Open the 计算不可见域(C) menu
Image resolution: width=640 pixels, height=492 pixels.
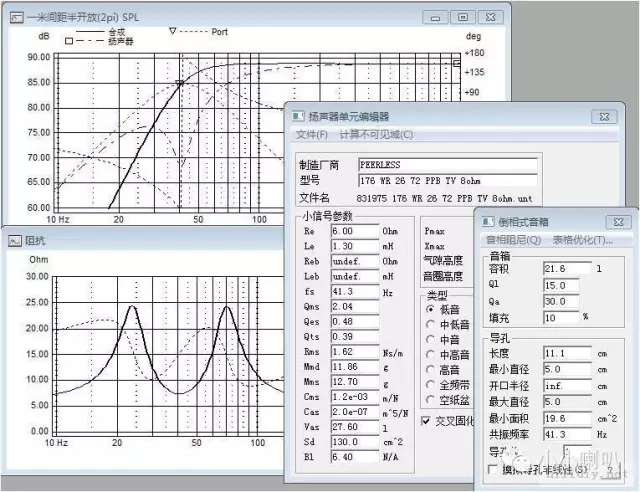coord(376,135)
